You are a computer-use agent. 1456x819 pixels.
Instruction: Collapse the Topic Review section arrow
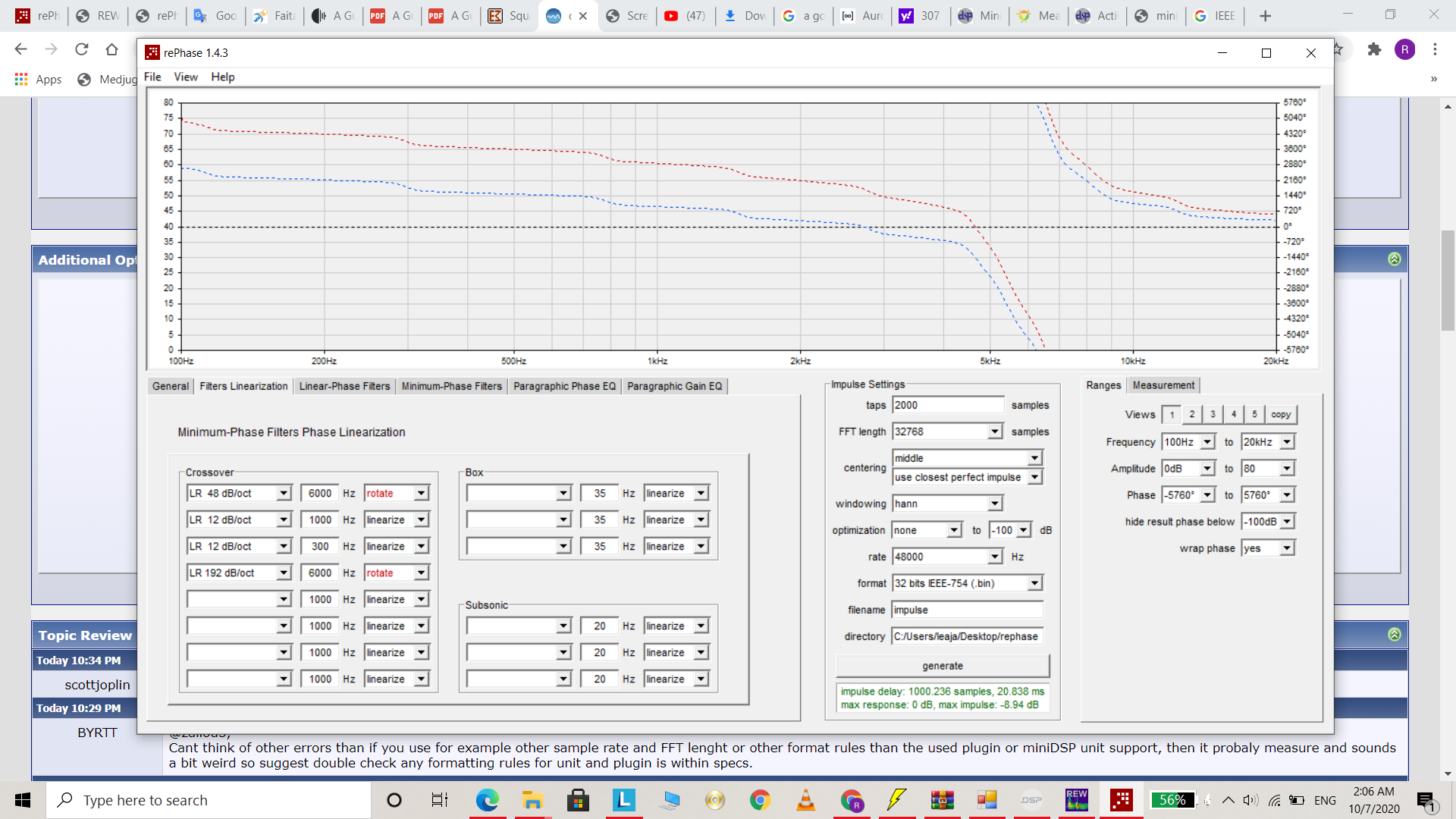coord(1394,635)
